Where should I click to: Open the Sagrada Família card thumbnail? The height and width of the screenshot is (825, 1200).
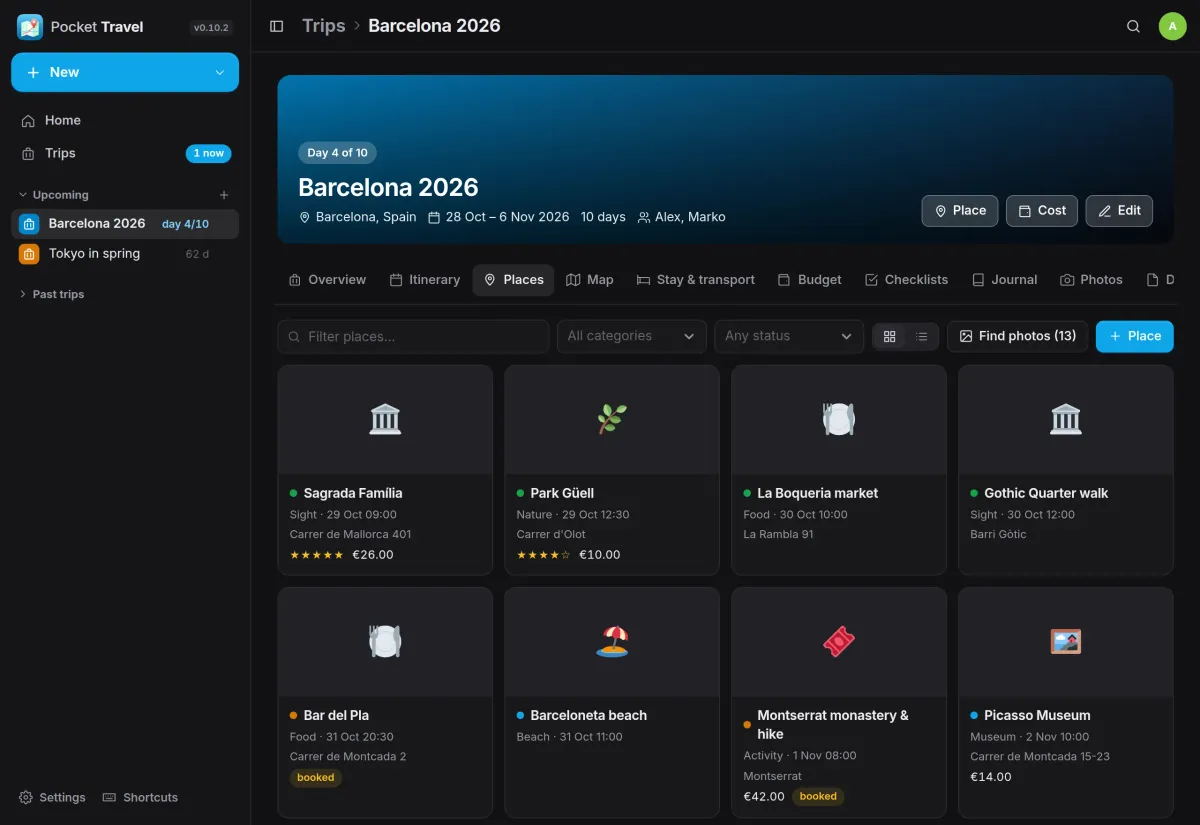(x=385, y=420)
